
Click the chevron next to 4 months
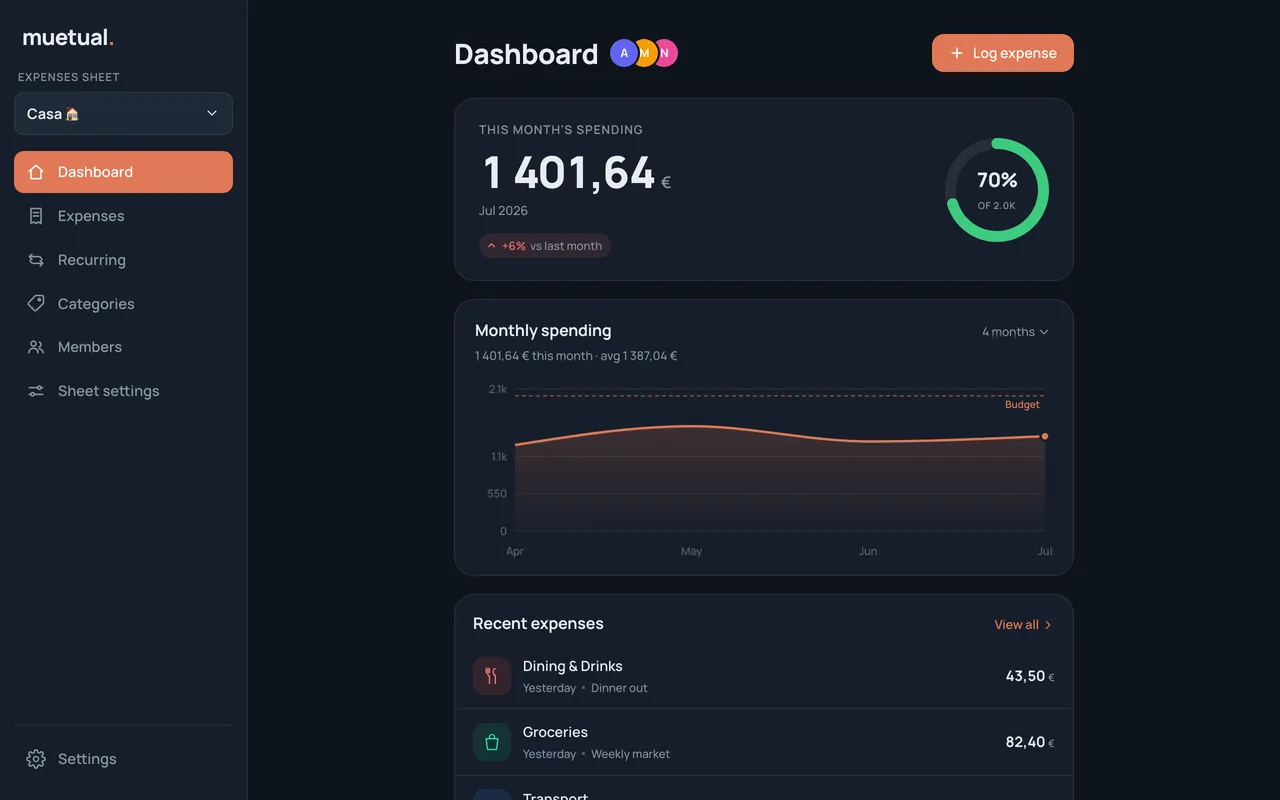coord(1044,332)
